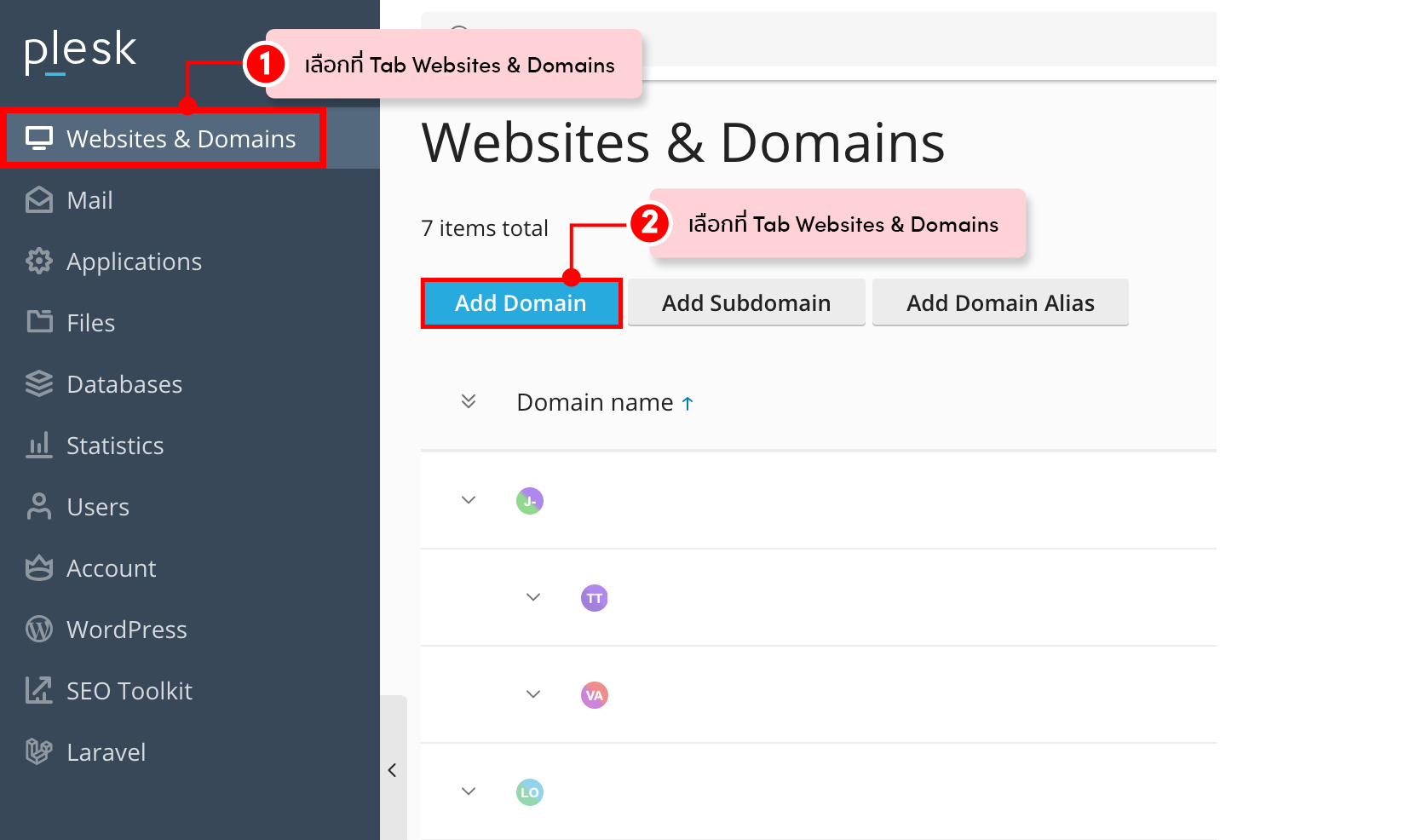Viewport: 1427px width, 840px height.
Task: Click the VA domain avatar
Action: coord(595,695)
